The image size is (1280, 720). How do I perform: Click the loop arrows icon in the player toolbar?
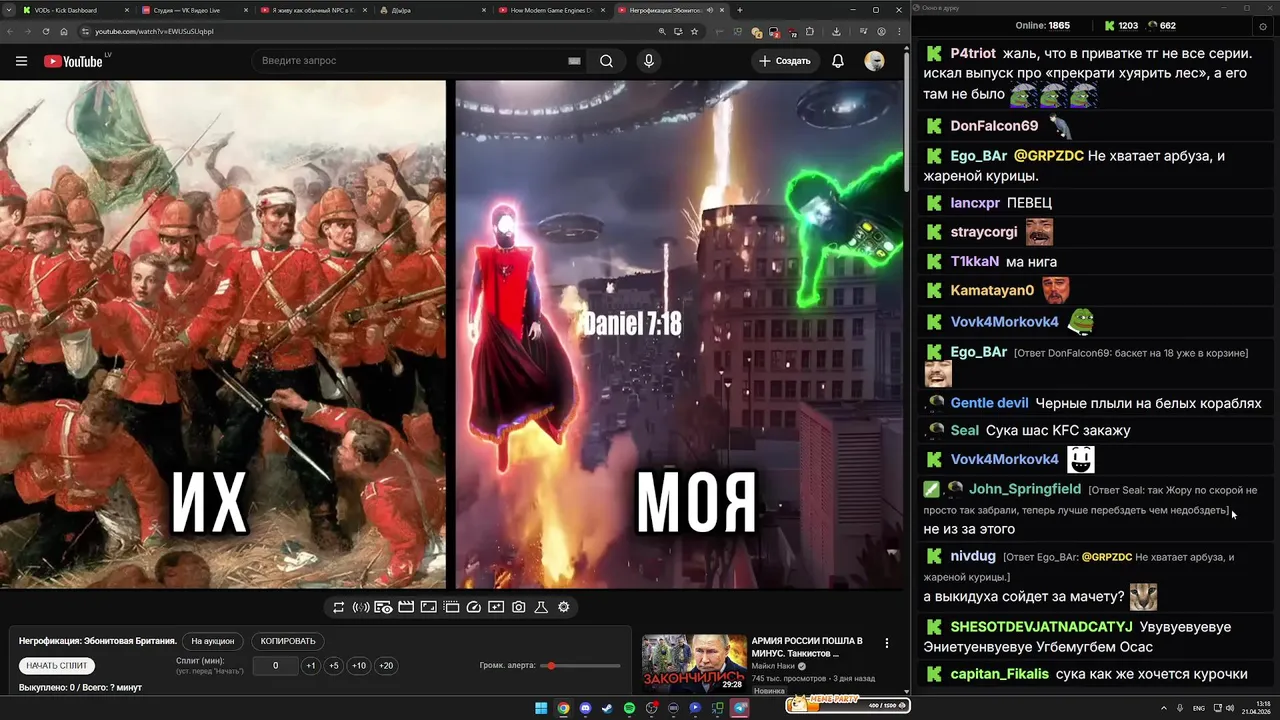339,607
